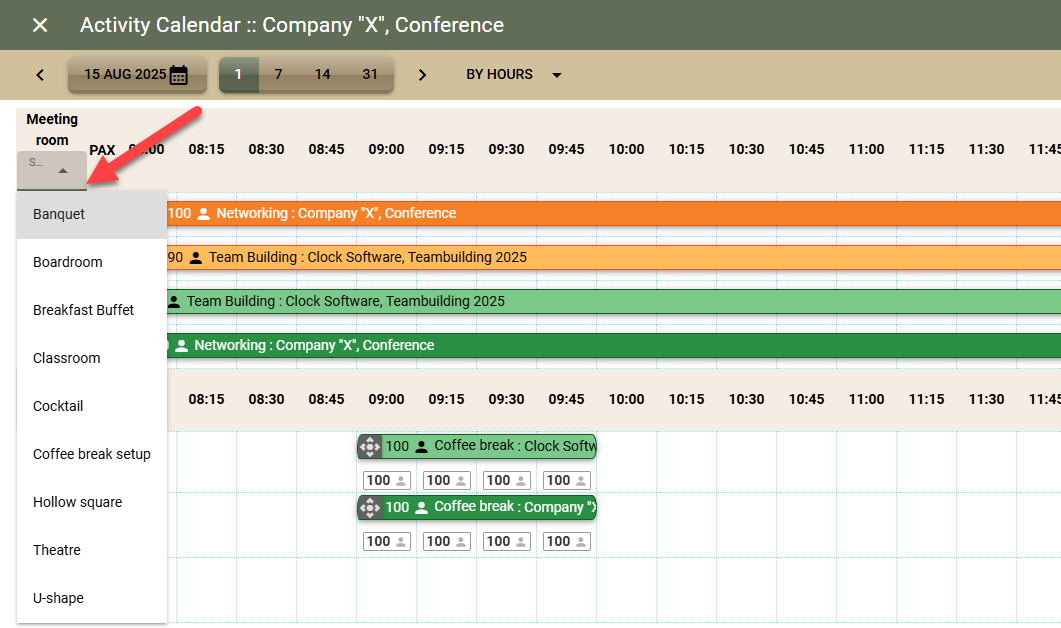Choose Theatre from the setup list
1061x628 pixels.
click(92, 550)
